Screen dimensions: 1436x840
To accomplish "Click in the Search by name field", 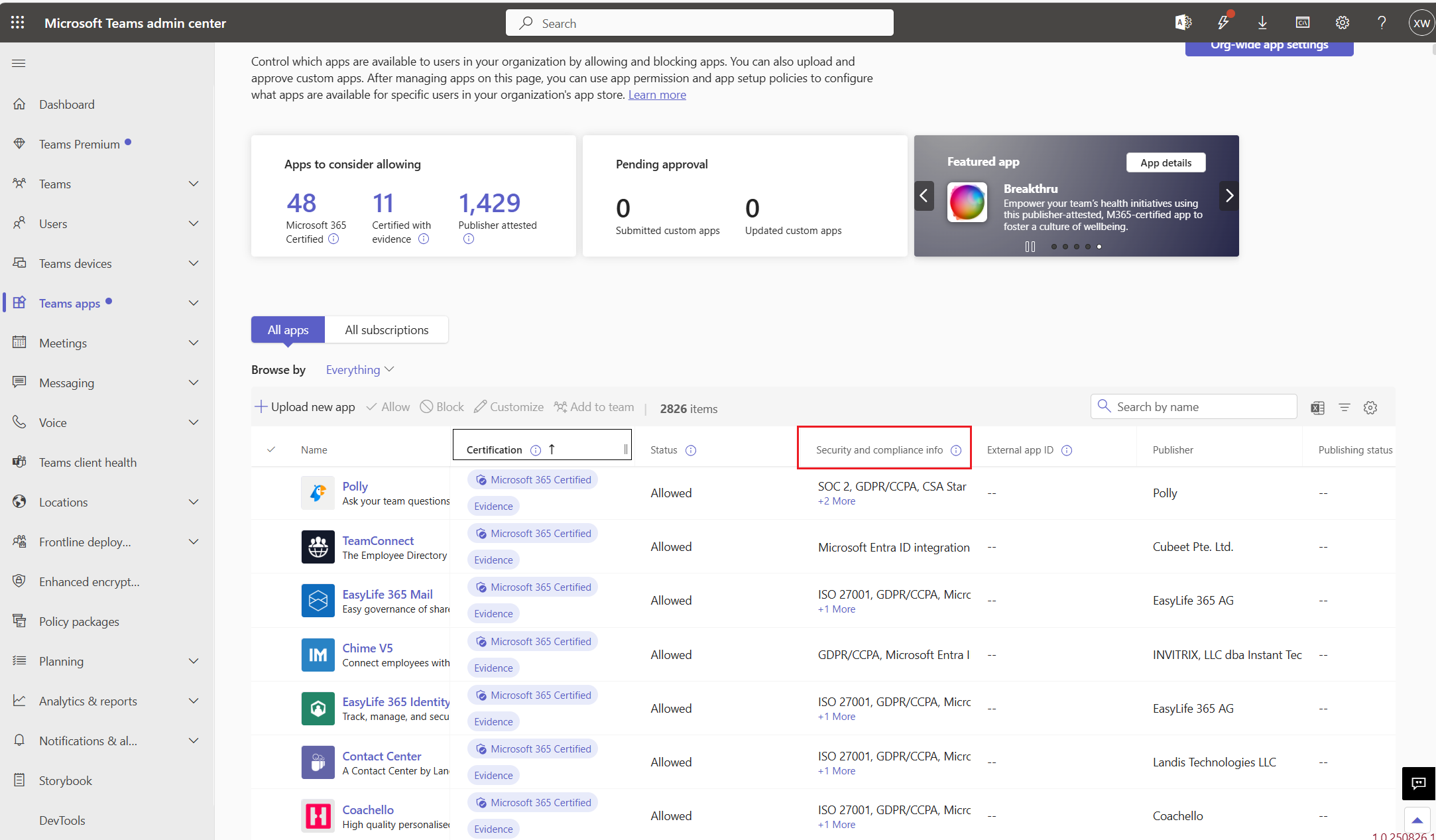I will [1200, 406].
